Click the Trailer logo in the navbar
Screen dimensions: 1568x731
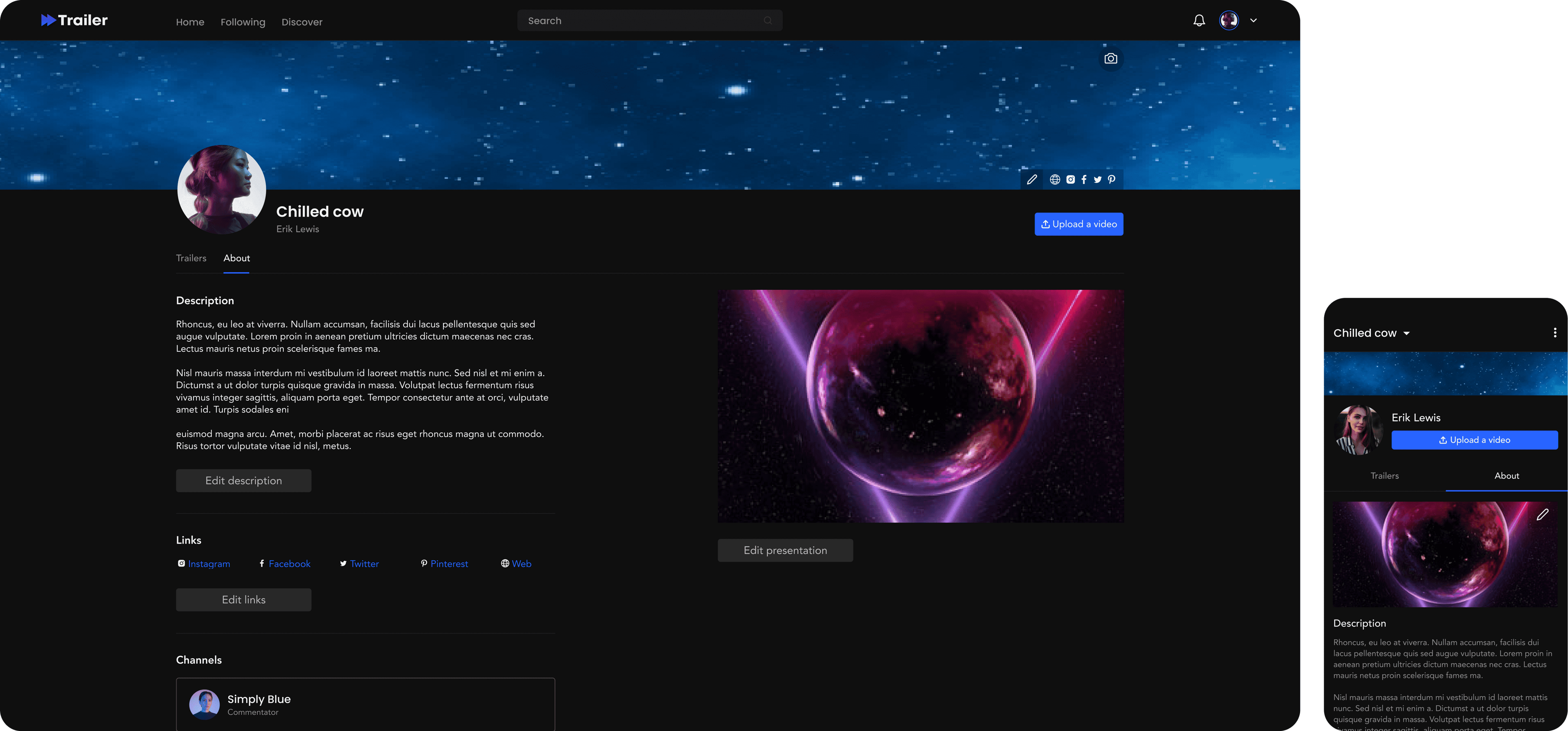(74, 20)
